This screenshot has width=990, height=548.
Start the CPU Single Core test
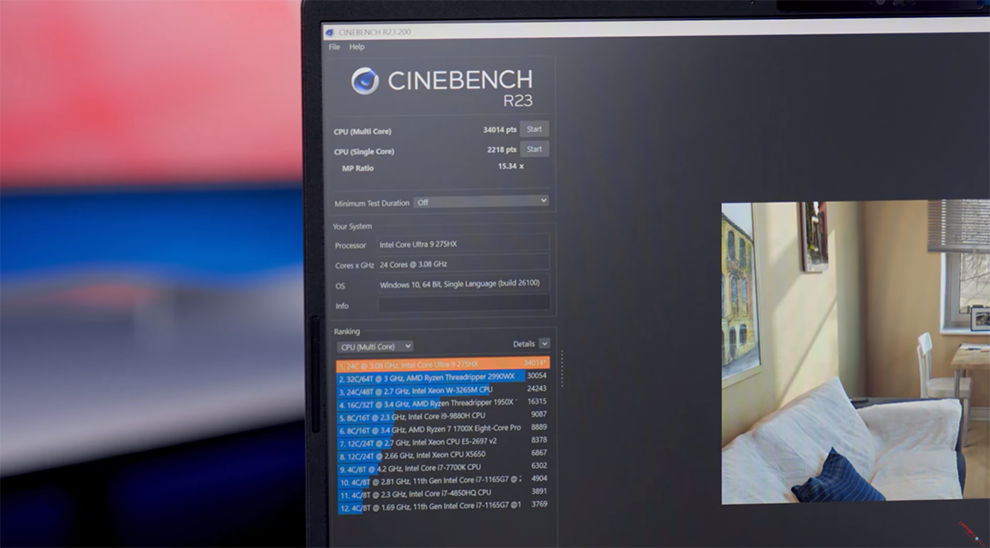point(534,149)
